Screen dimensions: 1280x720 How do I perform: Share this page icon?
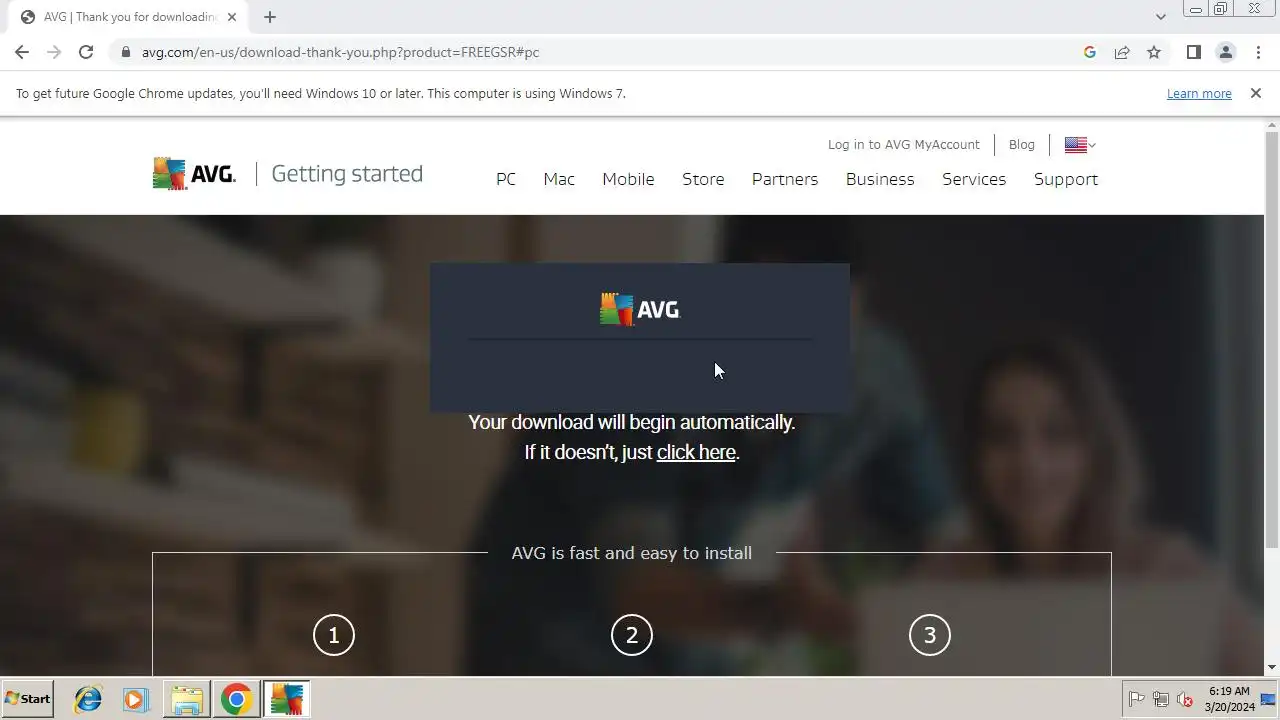[x=1122, y=52]
